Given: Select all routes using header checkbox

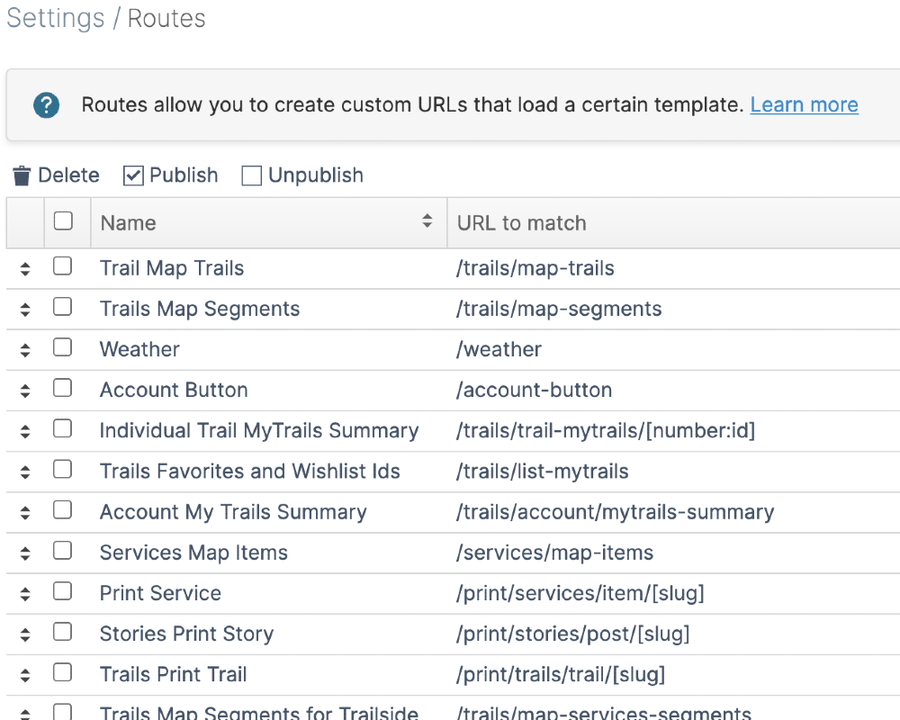Looking at the screenshot, I should coord(64,222).
